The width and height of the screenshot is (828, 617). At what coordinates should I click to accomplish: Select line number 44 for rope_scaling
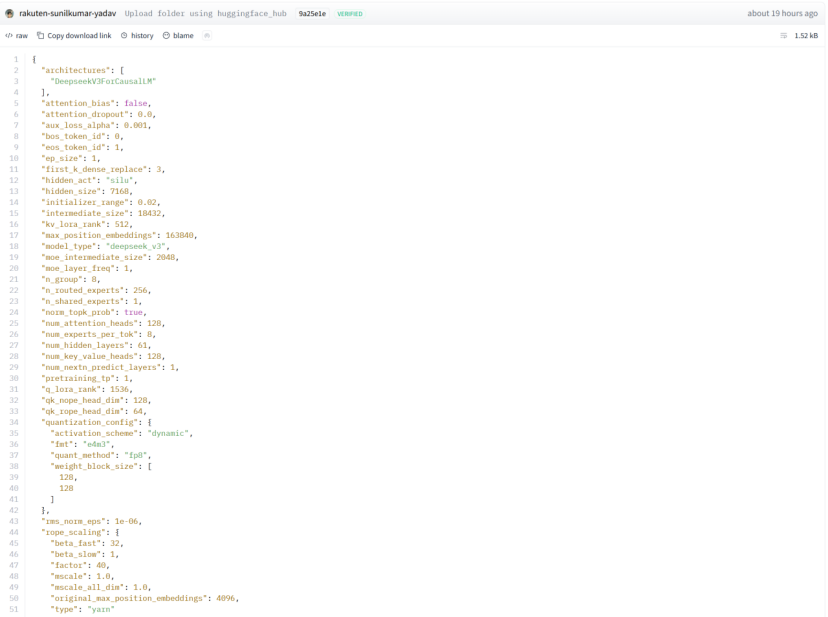(x=15, y=534)
